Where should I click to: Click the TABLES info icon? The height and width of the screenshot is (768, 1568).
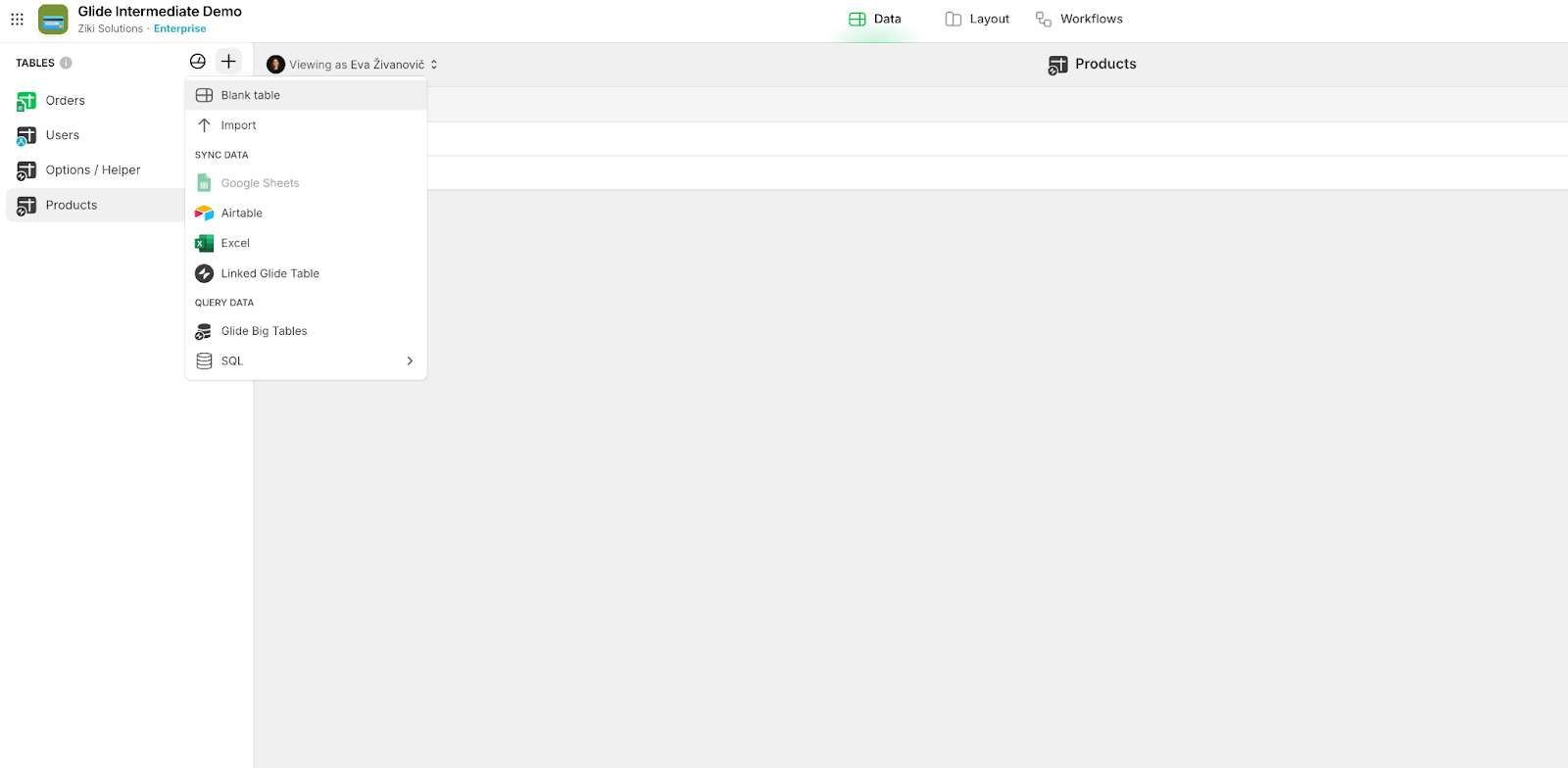pyautogui.click(x=66, y=63)
